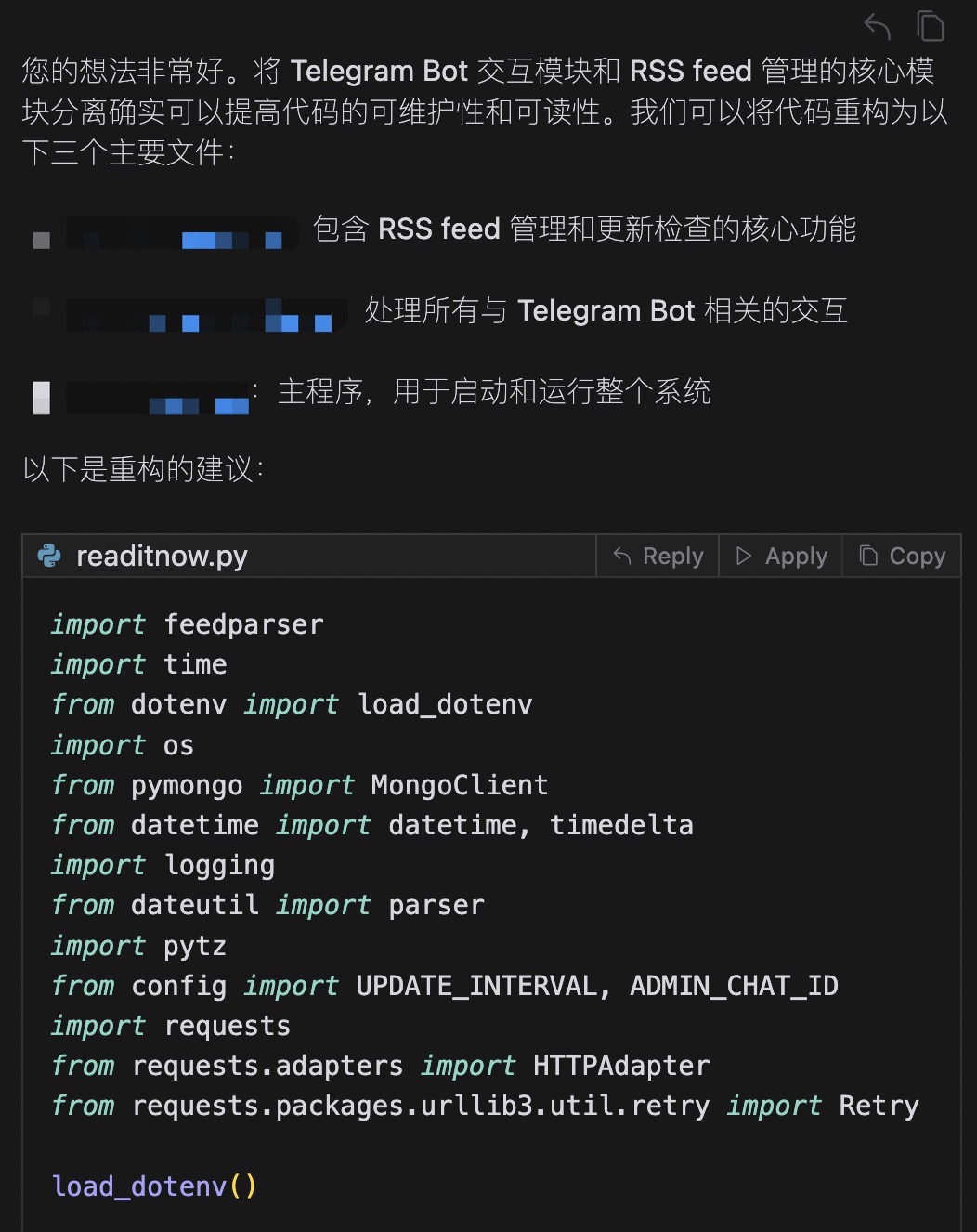The height and width of the screenshot is (1232, 977).
Task: Click the reply arrow icon above the message
Action: pyautogui.click(x=877, y=26)
